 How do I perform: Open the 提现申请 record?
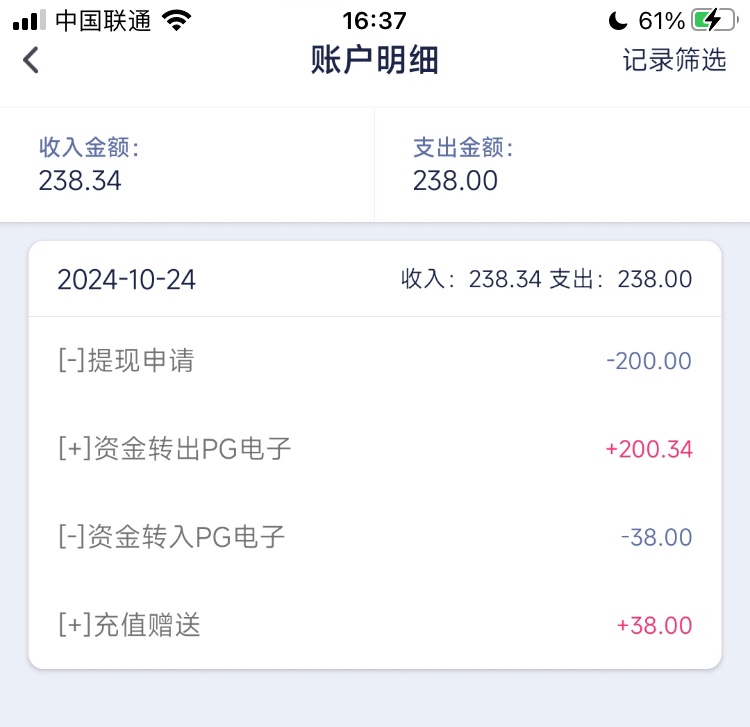pyautogui.click(x=126, y=360)
